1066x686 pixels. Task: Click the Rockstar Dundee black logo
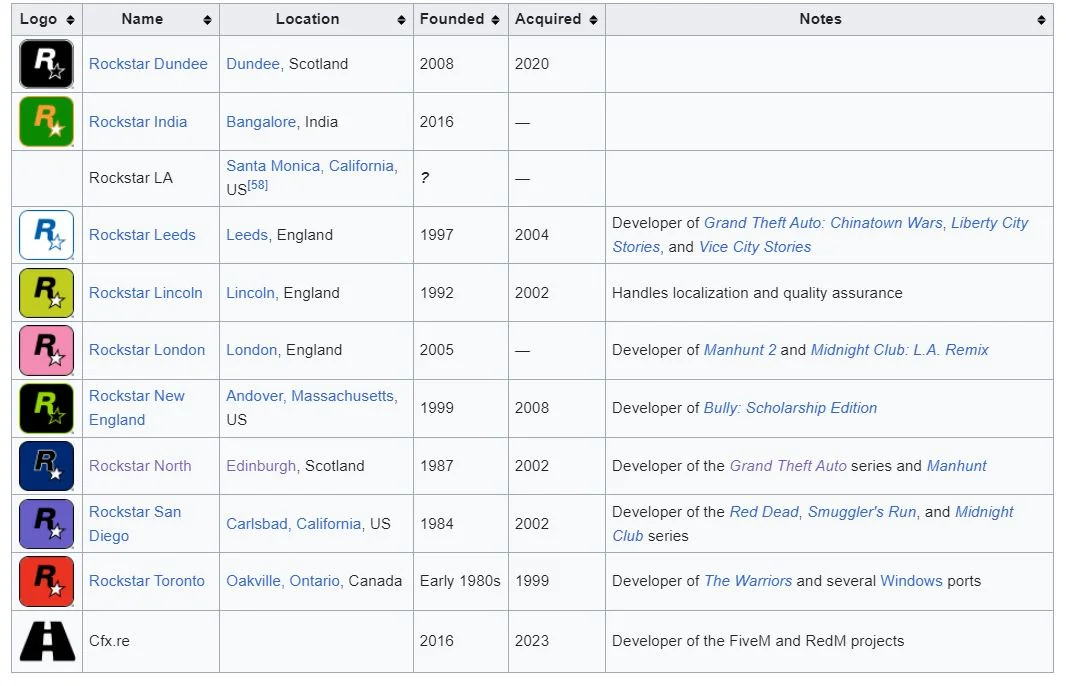coord(46,64)
